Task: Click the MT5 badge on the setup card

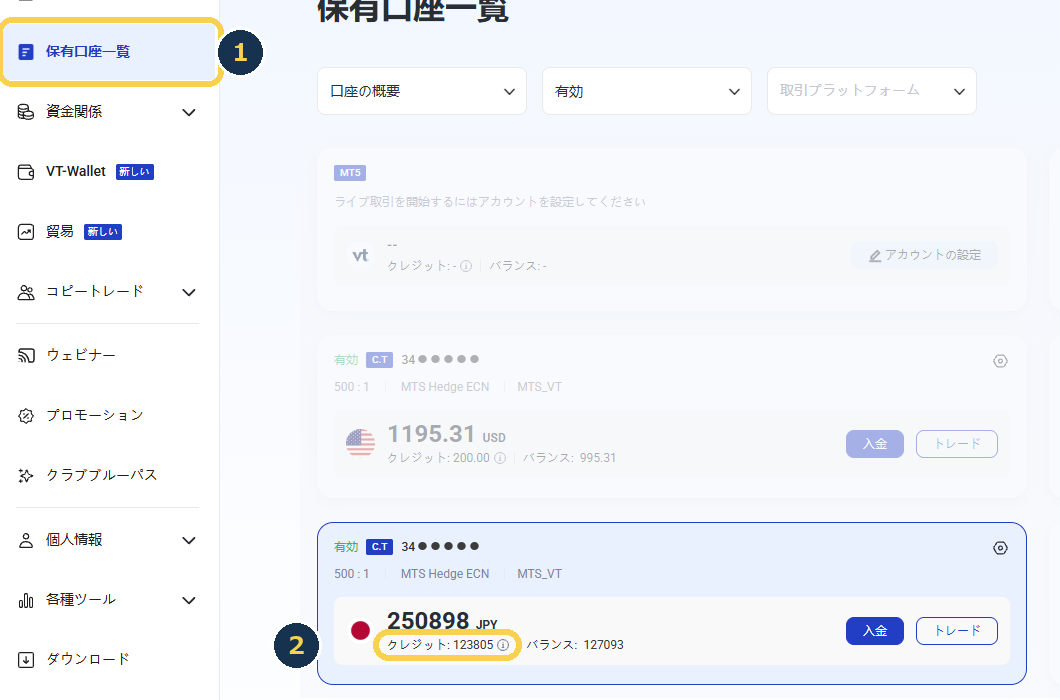Action: pyautogui.click(x=350, y=172)
